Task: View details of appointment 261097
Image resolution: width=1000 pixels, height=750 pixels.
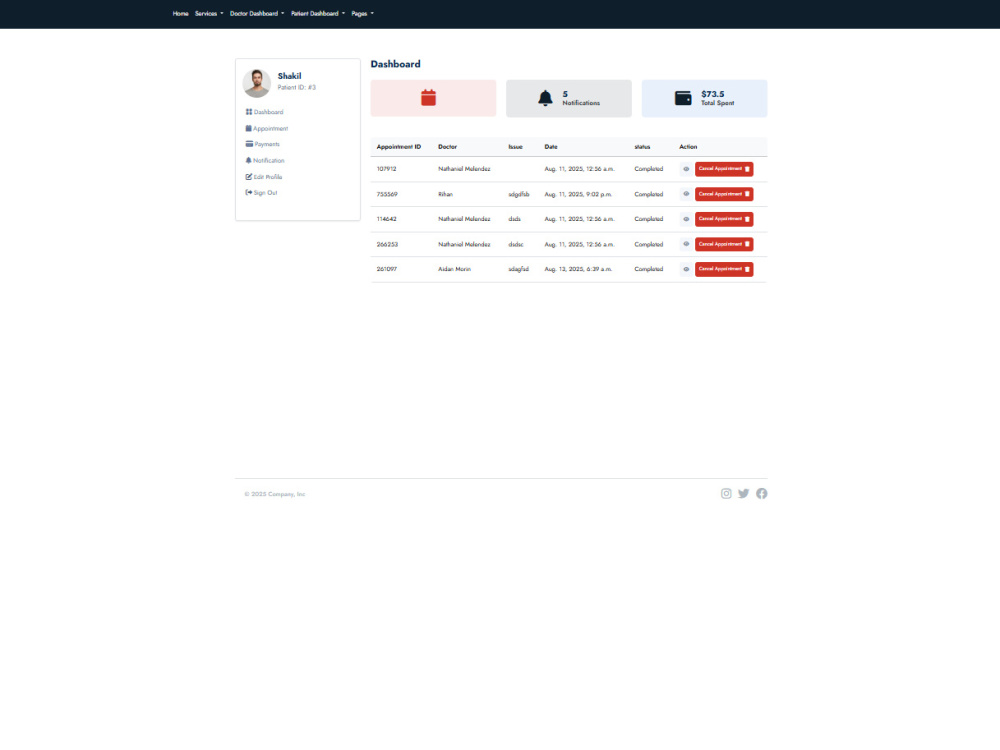Action: pos(686,269)
